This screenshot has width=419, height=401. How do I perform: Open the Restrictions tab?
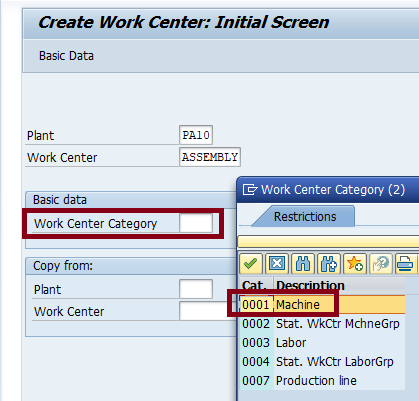[x=305, y=217]
